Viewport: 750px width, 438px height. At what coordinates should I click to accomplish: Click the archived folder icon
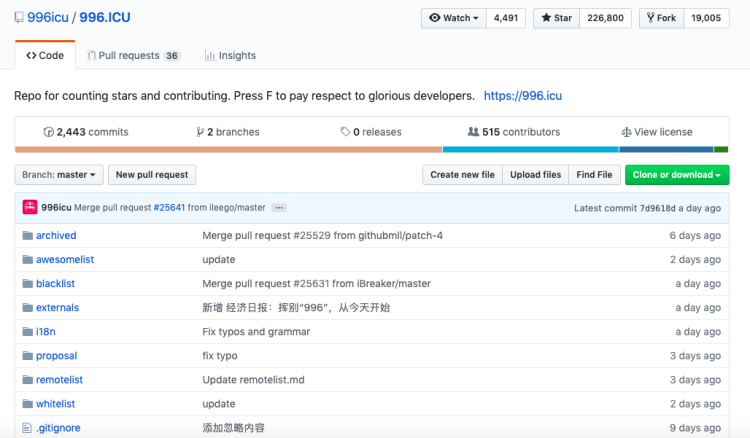point(28,235)
